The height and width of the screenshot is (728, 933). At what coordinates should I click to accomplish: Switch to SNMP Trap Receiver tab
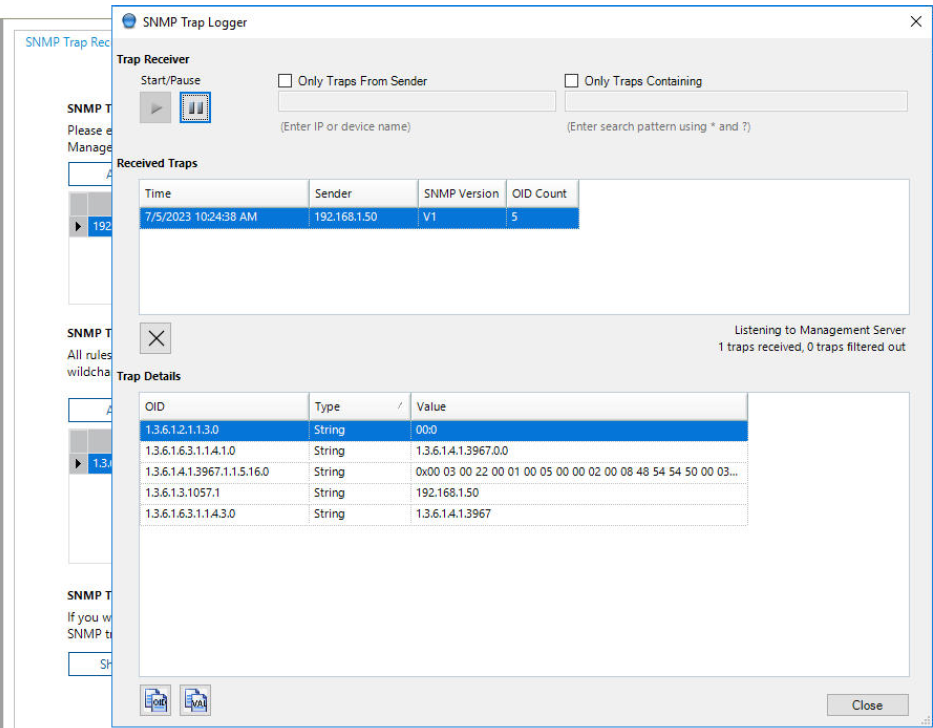68,43
